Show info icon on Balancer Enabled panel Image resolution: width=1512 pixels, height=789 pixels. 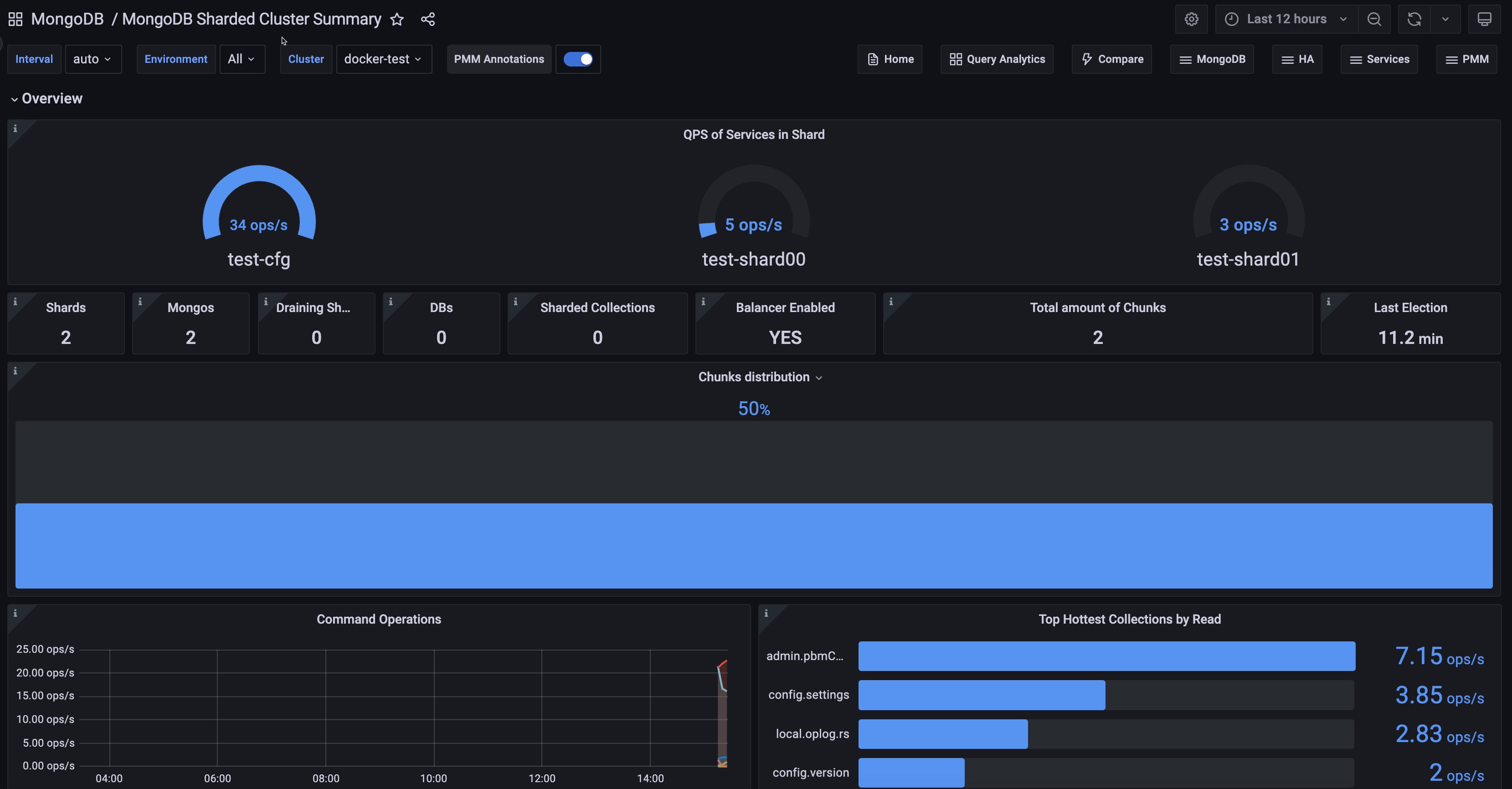click(703, 302)
